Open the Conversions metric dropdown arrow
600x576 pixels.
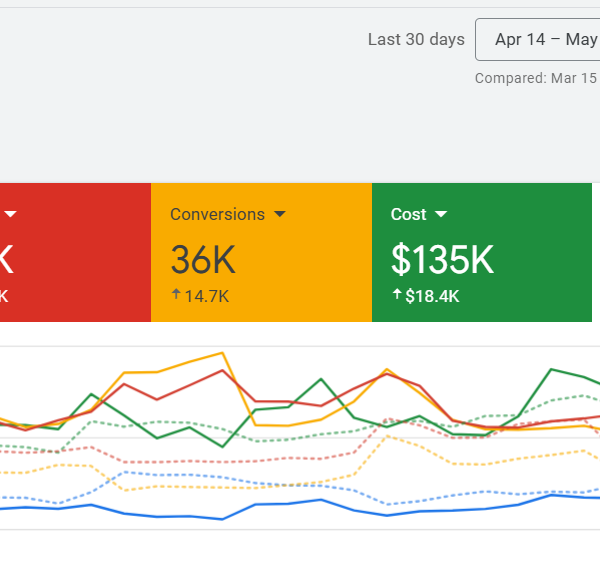click(280, 214)
